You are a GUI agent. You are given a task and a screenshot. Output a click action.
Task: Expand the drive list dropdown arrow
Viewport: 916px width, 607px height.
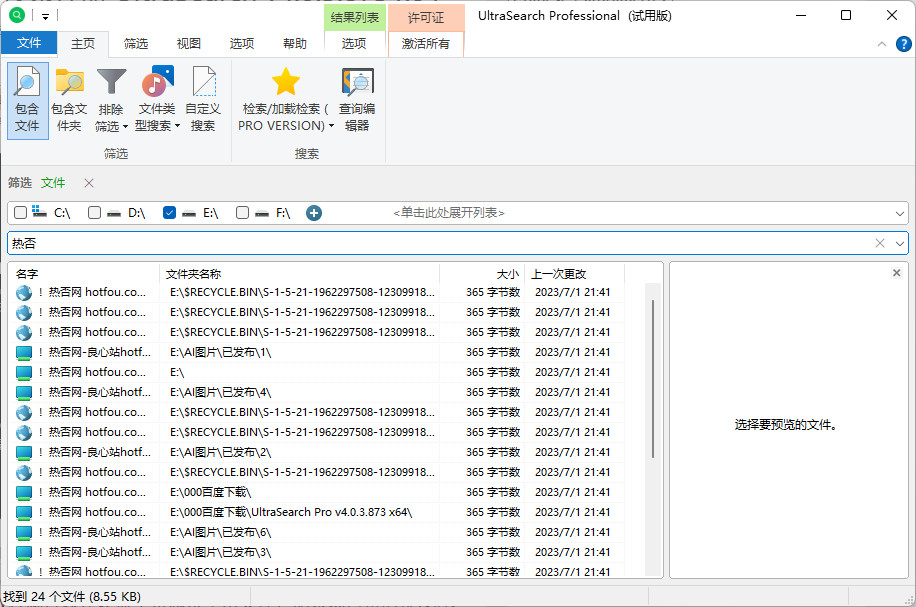tap(900, 213)
